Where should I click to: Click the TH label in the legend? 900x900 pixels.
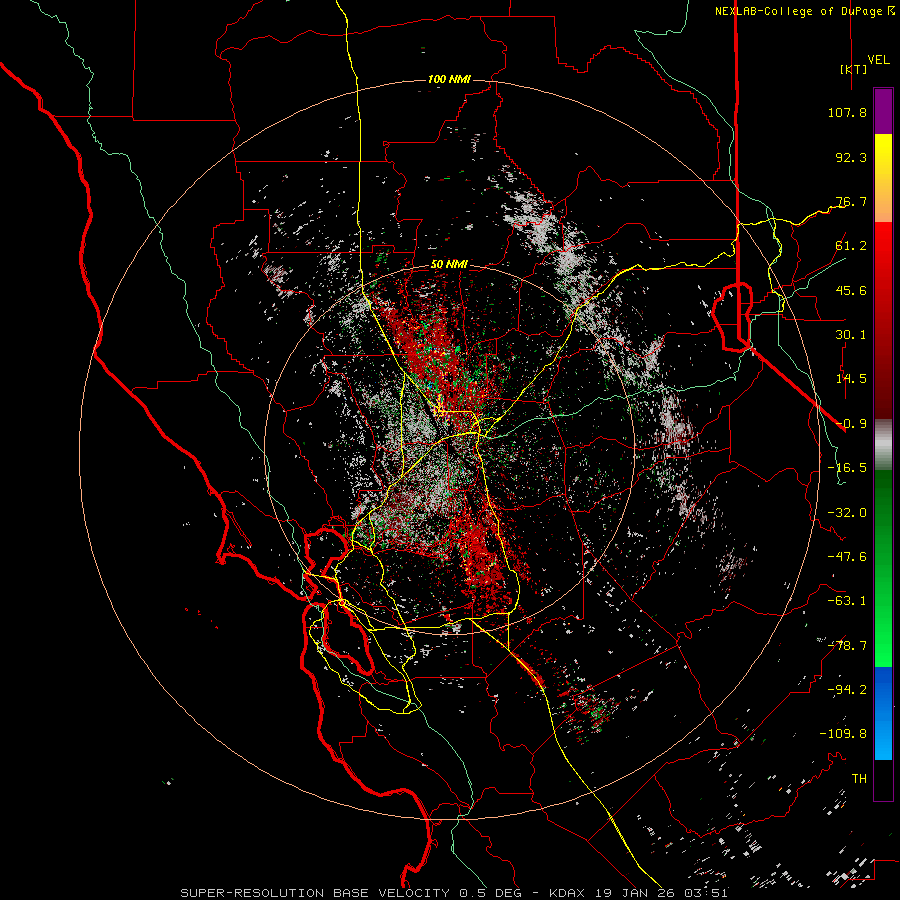(x=859, y=779)
